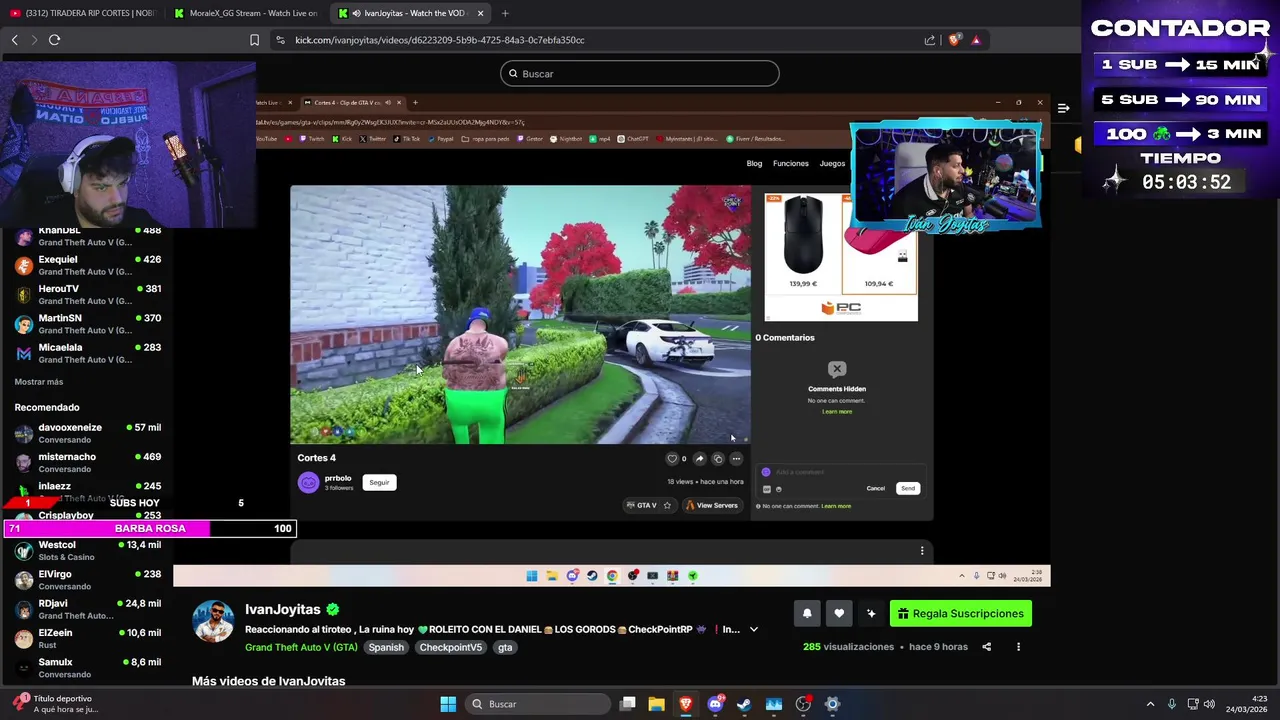Click the Cortes 4 GTA clip video
This screenshot has height=720, width=1280.
coord(520,314)
